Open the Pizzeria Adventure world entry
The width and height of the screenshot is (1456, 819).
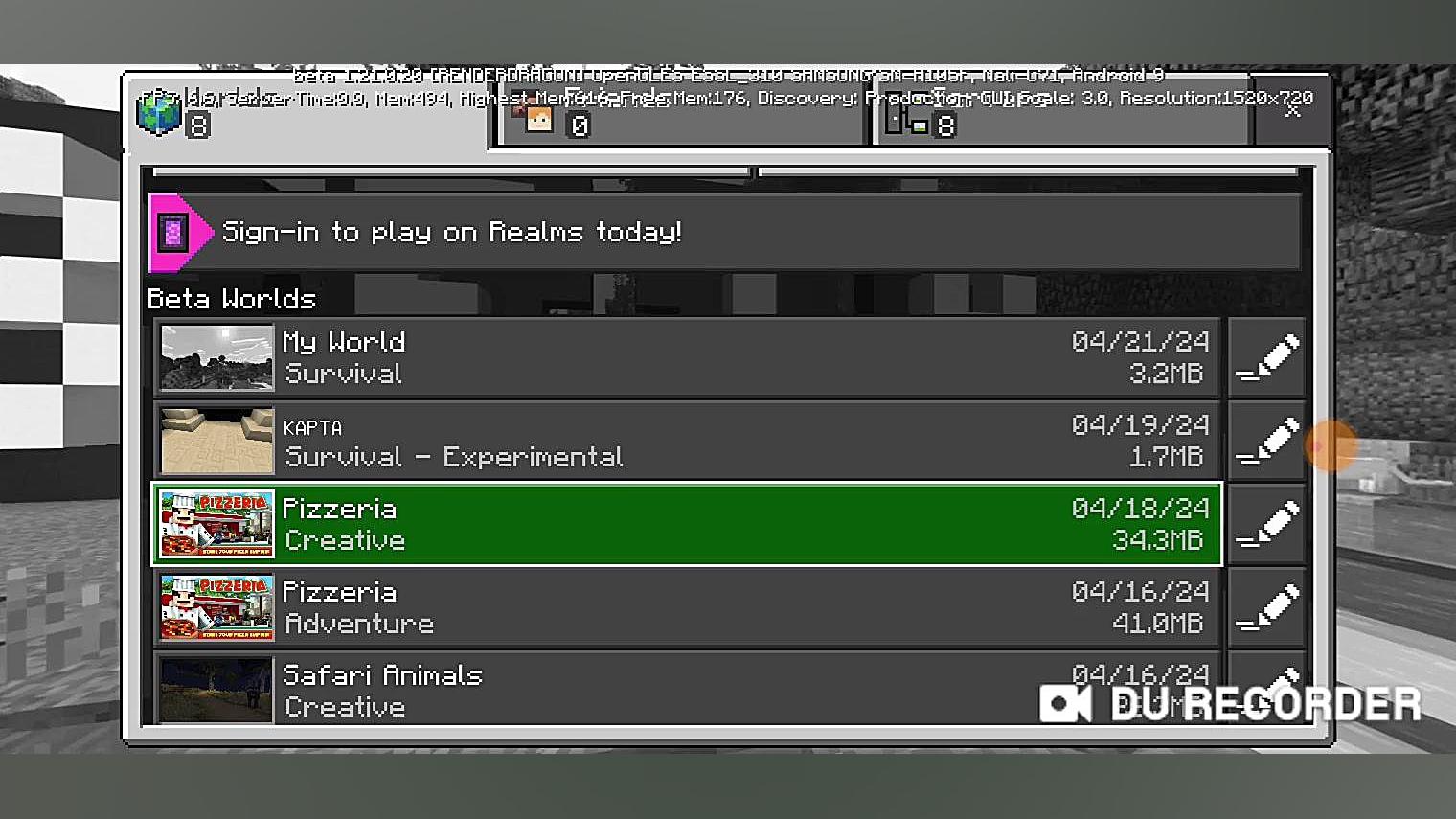coord(687,608)
